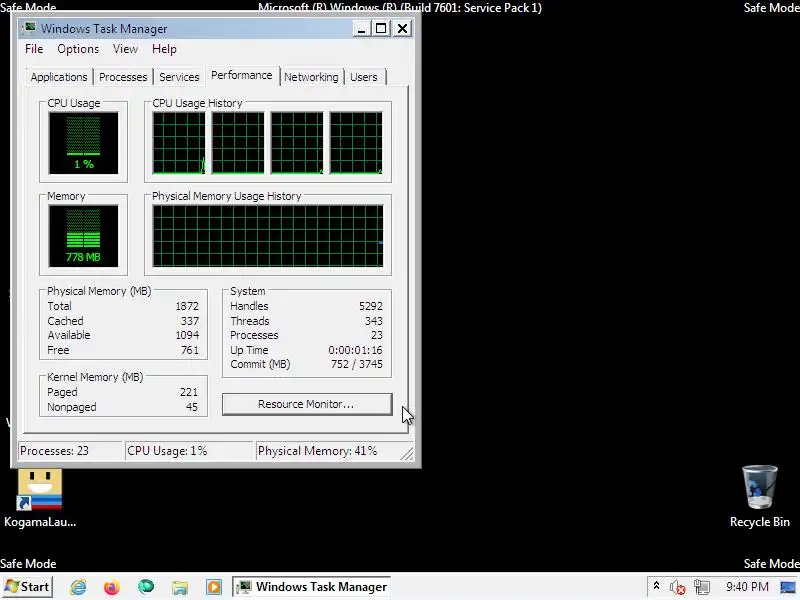Select the Performance tab

pos(242,75)
